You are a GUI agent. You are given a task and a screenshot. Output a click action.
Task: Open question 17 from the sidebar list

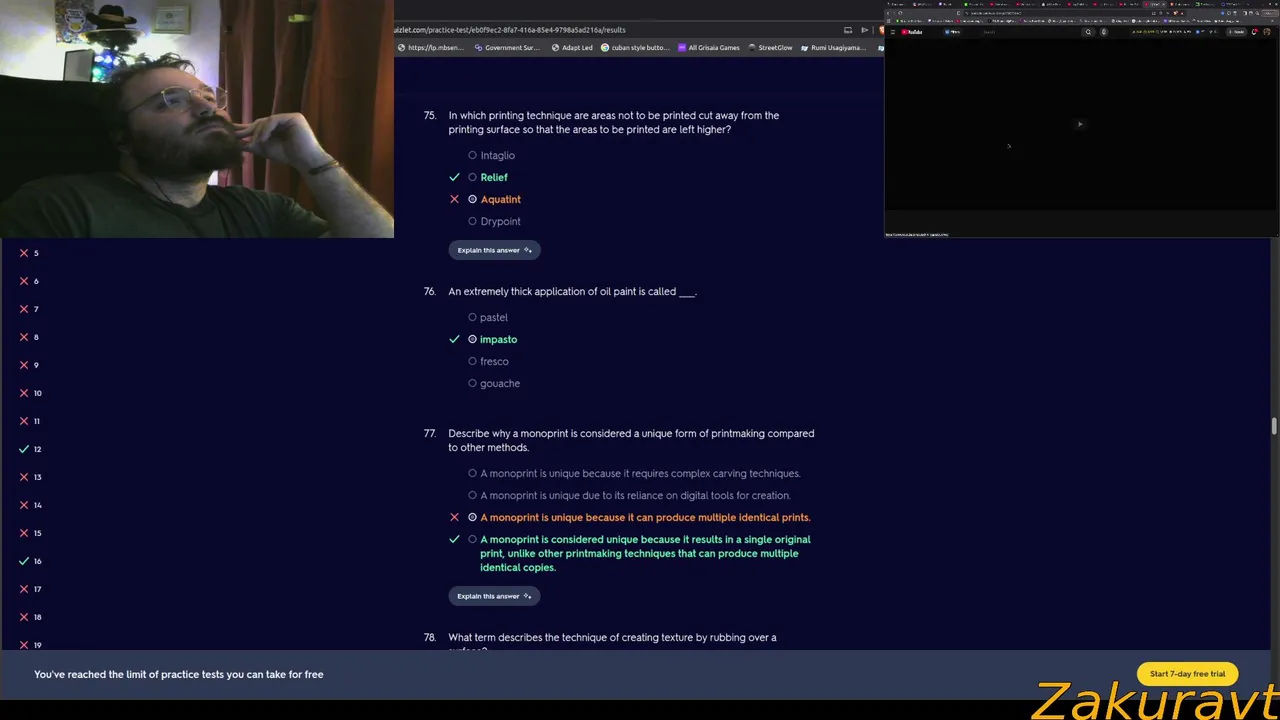[31, 589]
